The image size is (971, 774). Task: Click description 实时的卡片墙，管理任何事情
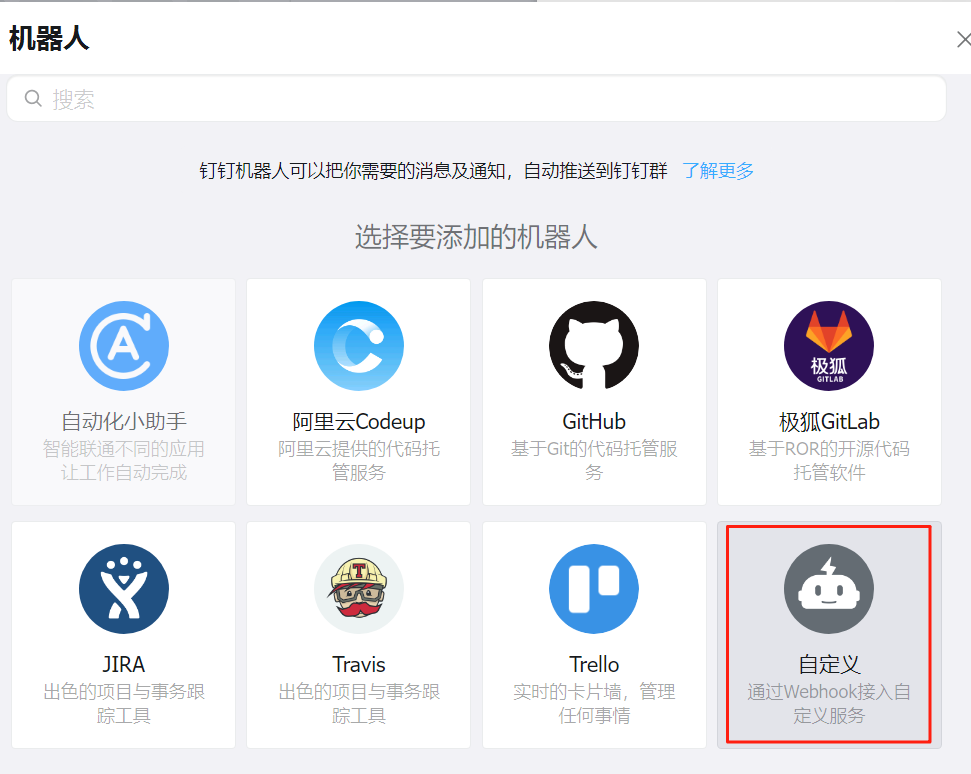pos(594,704)
